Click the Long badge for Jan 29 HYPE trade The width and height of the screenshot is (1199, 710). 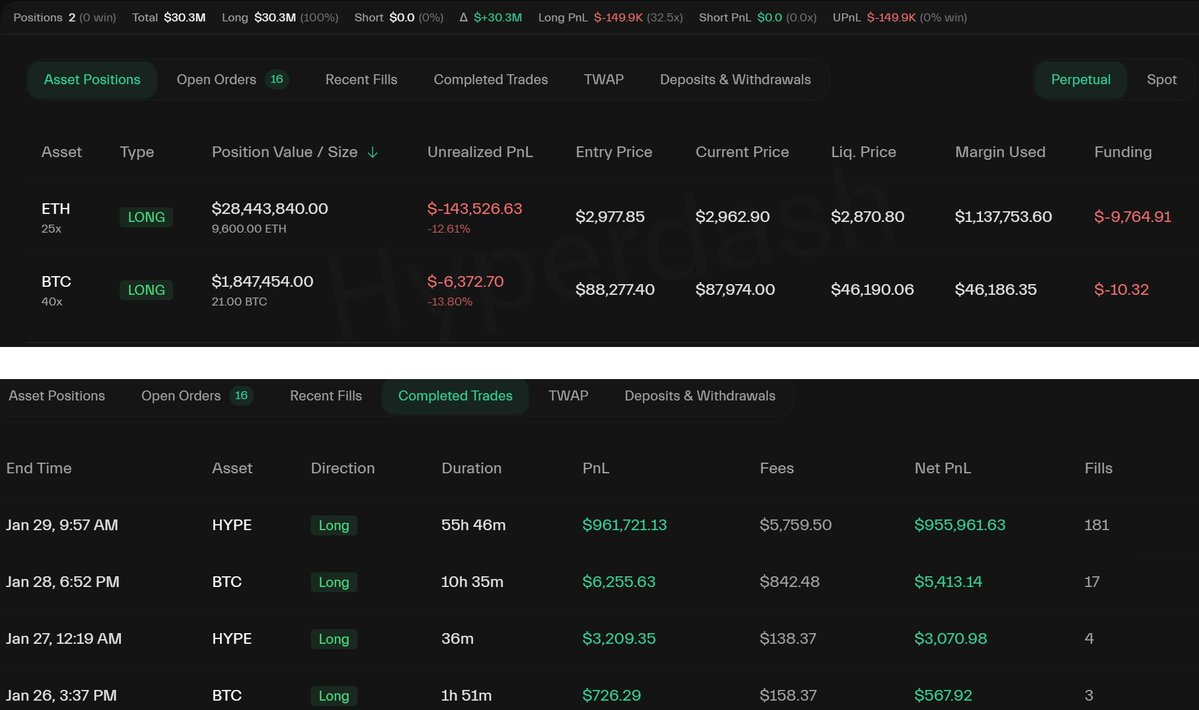(x=333, y=525)
